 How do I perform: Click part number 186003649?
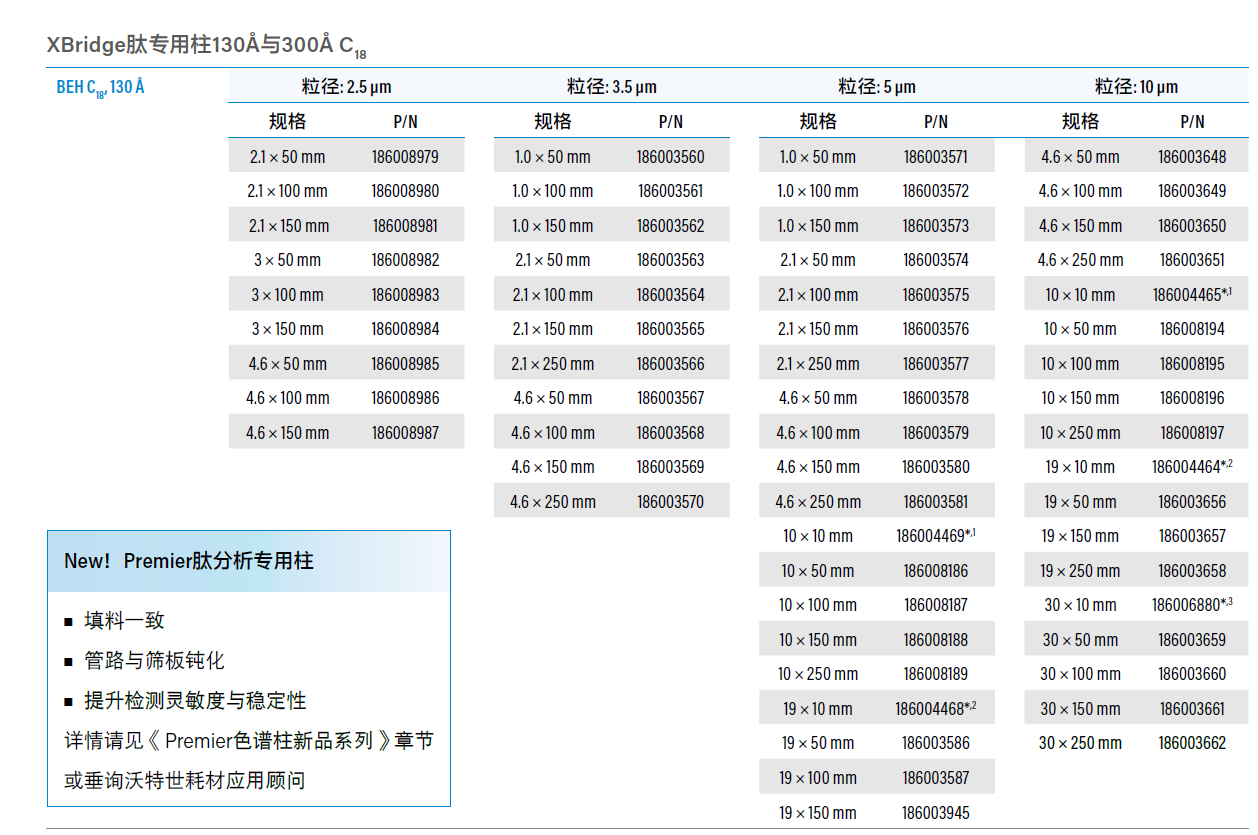1192,191
